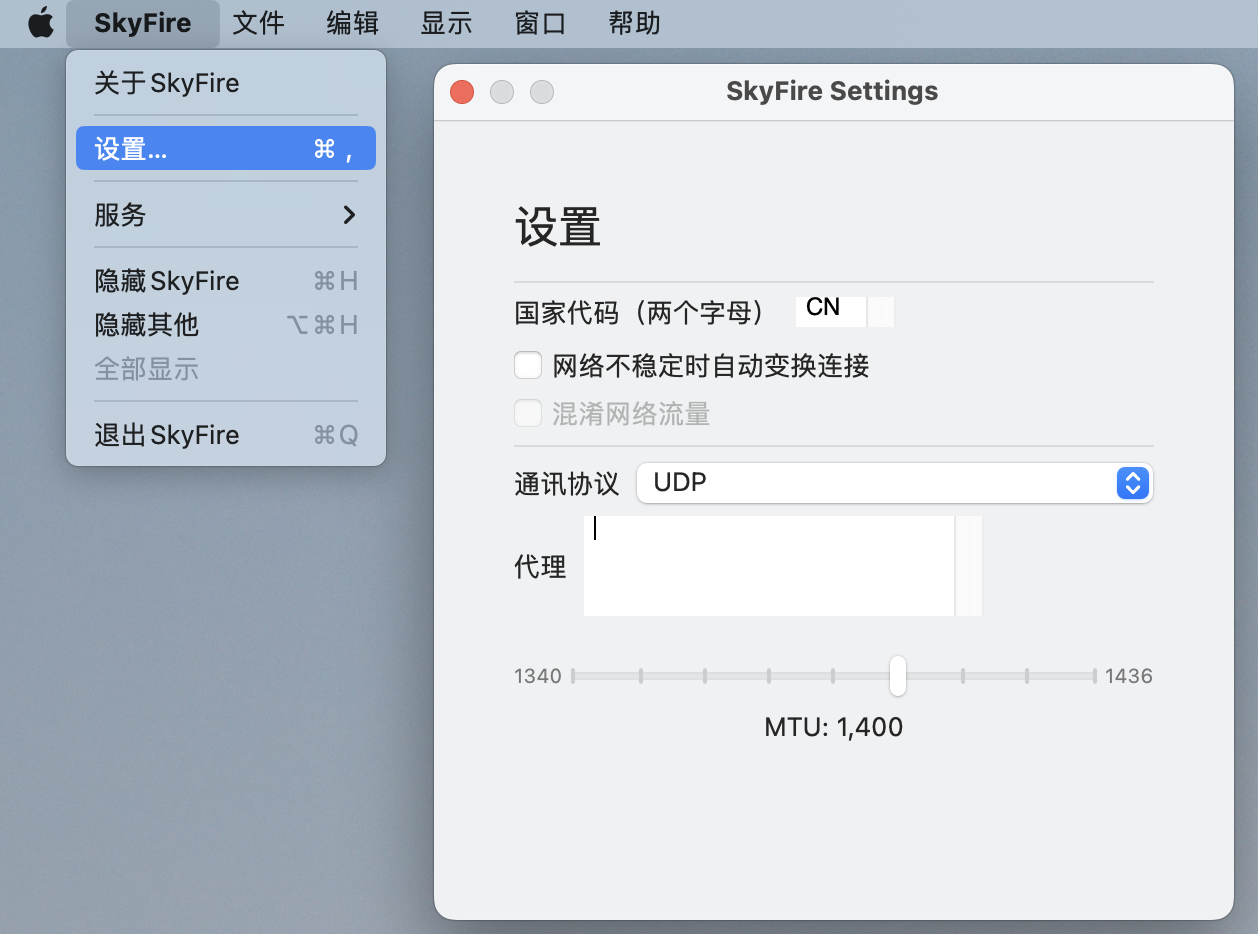Click the 设置 heading text
This screenshot has width=1258, height=934.
coord(558,228)
